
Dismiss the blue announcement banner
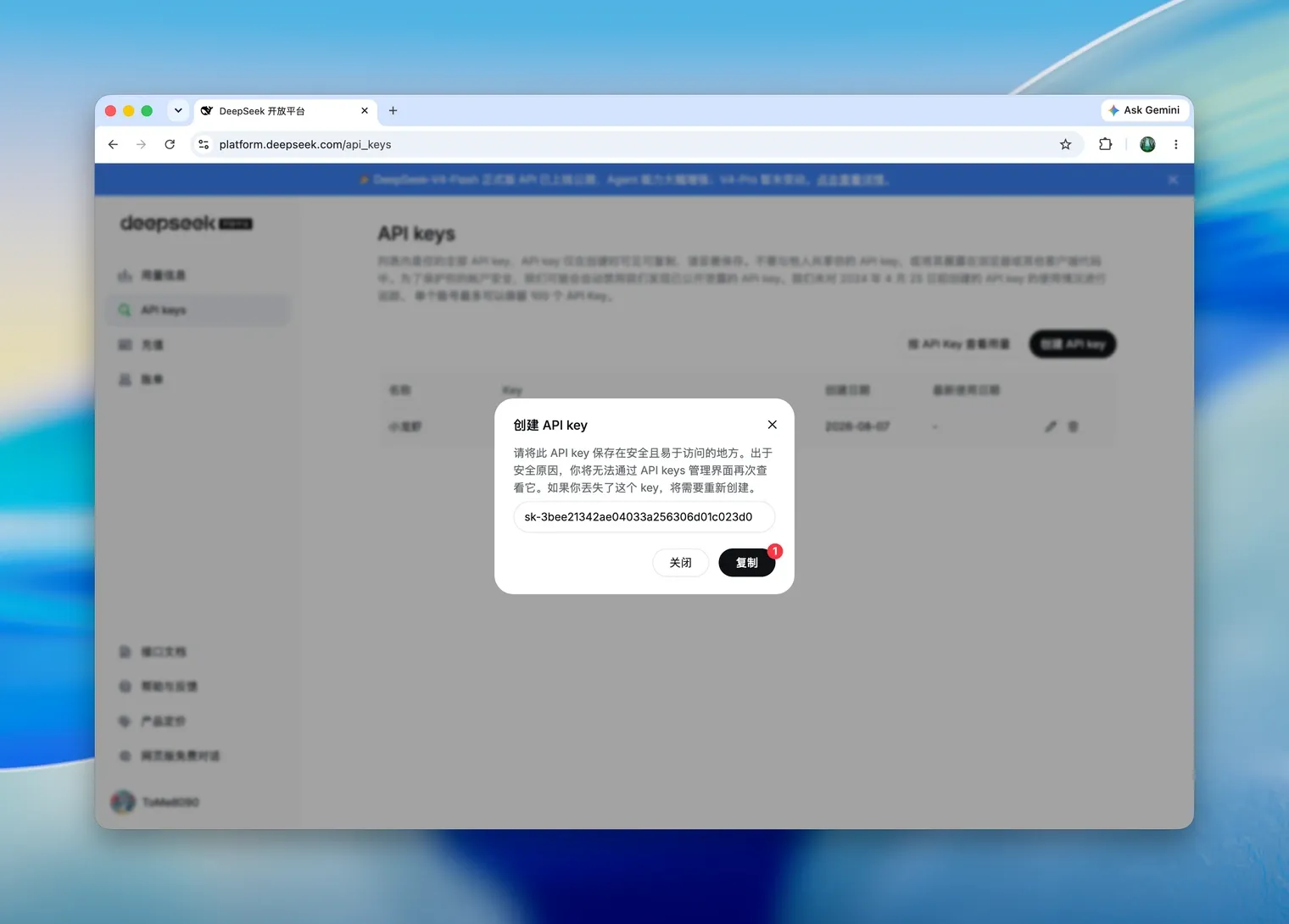click(1173, 180)
